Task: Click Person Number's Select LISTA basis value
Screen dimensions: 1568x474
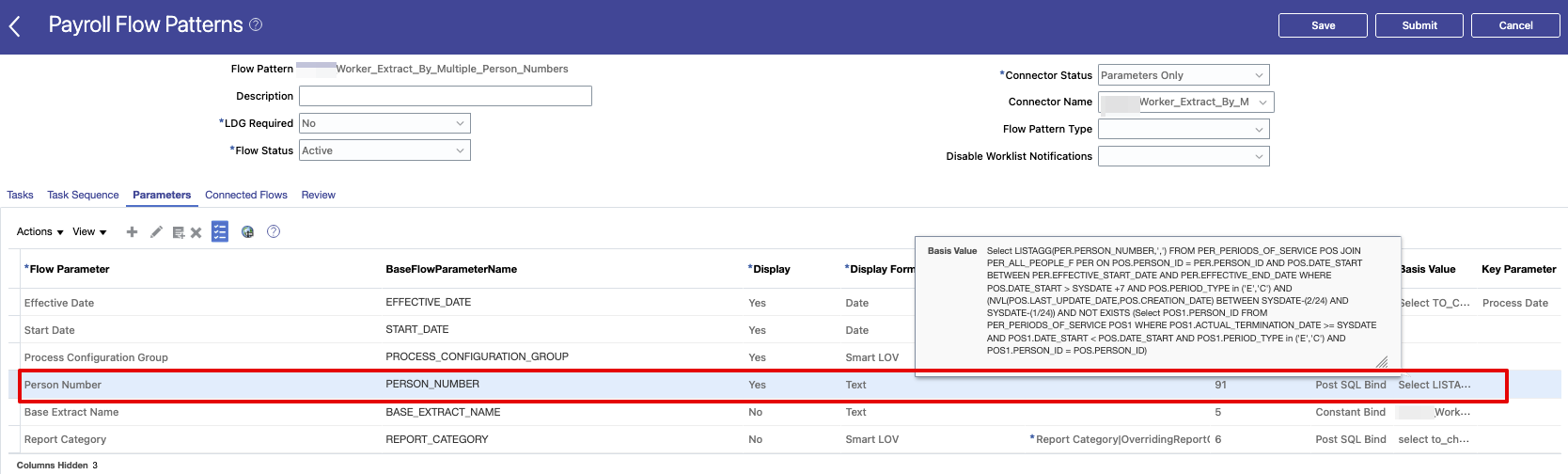Action: click(x=1435, y=385)
